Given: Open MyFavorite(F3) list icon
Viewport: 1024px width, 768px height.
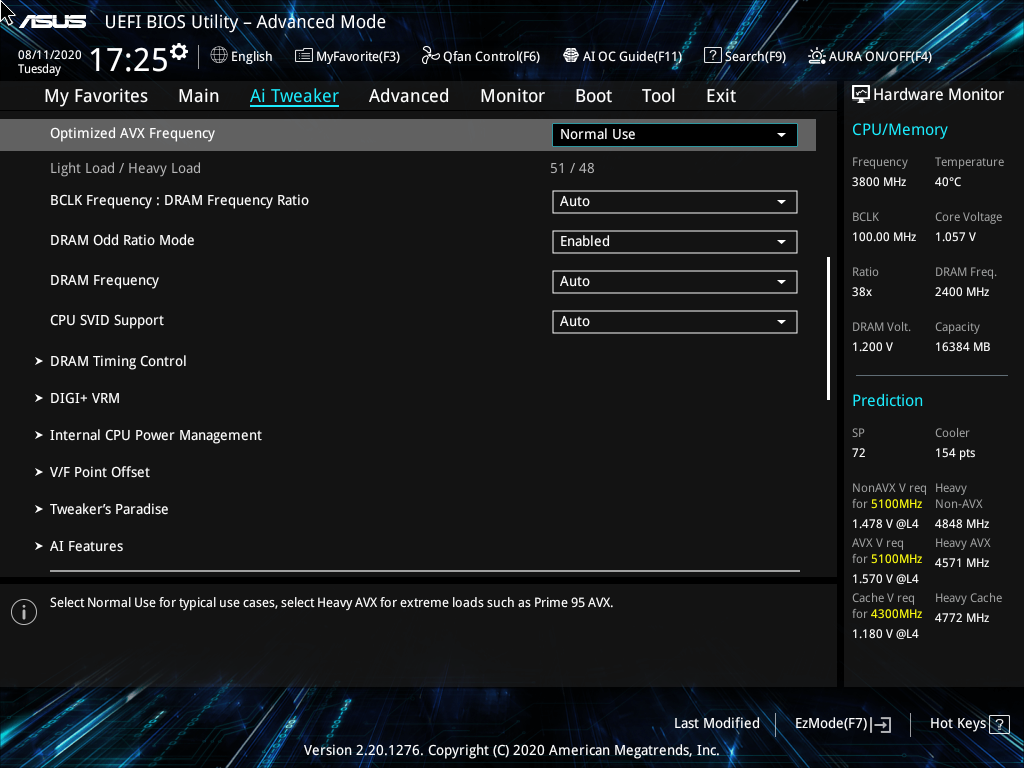Looking at the screenshot, I should pyautogui.click(x=304, y=56).
